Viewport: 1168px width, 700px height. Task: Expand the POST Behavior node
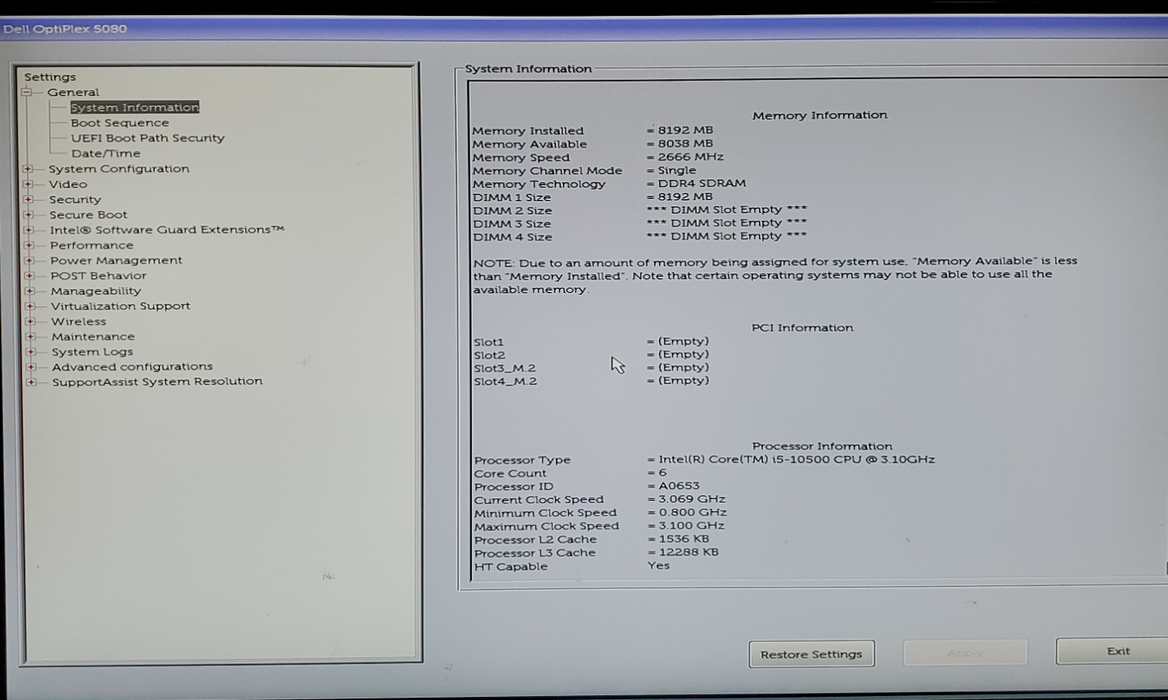pos(30,276)
